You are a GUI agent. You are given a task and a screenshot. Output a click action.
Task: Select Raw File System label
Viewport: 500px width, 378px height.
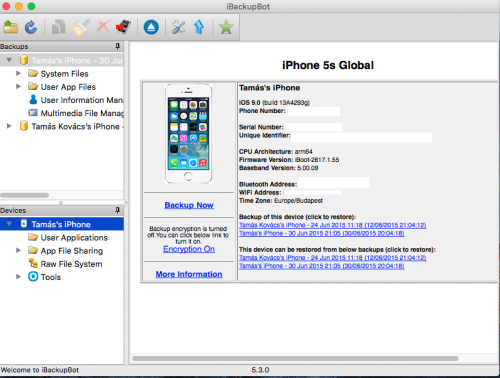click(x=71, y=264)
